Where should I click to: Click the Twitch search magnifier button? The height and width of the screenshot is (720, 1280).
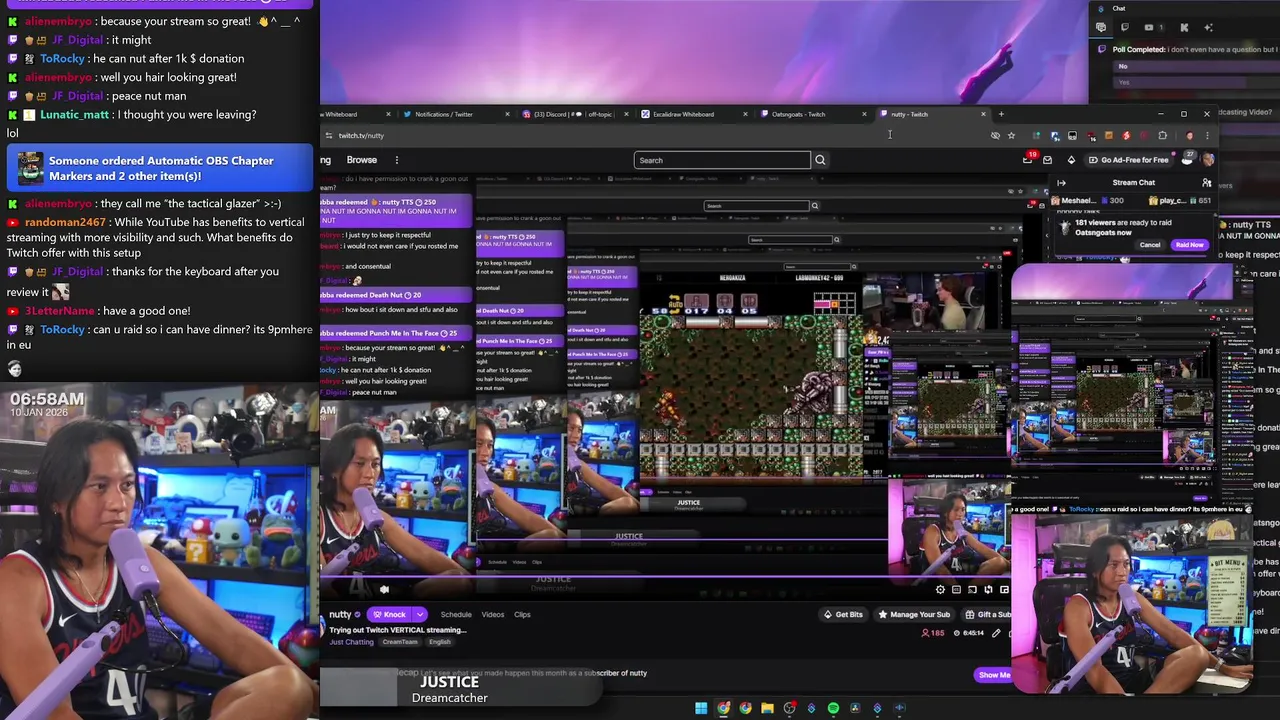pos(820,160)
